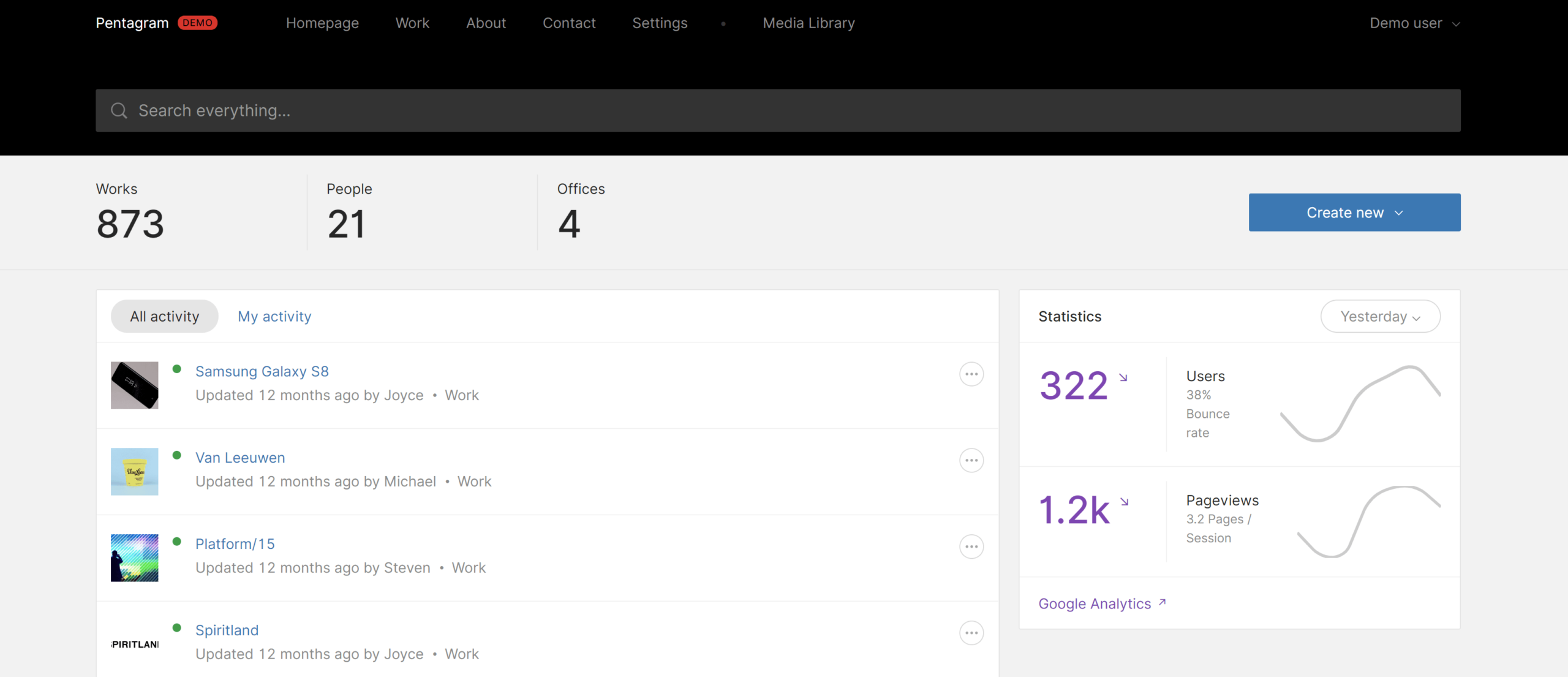
Task: Click the Pageviews sparkline chart
Action: point(1369,522)
